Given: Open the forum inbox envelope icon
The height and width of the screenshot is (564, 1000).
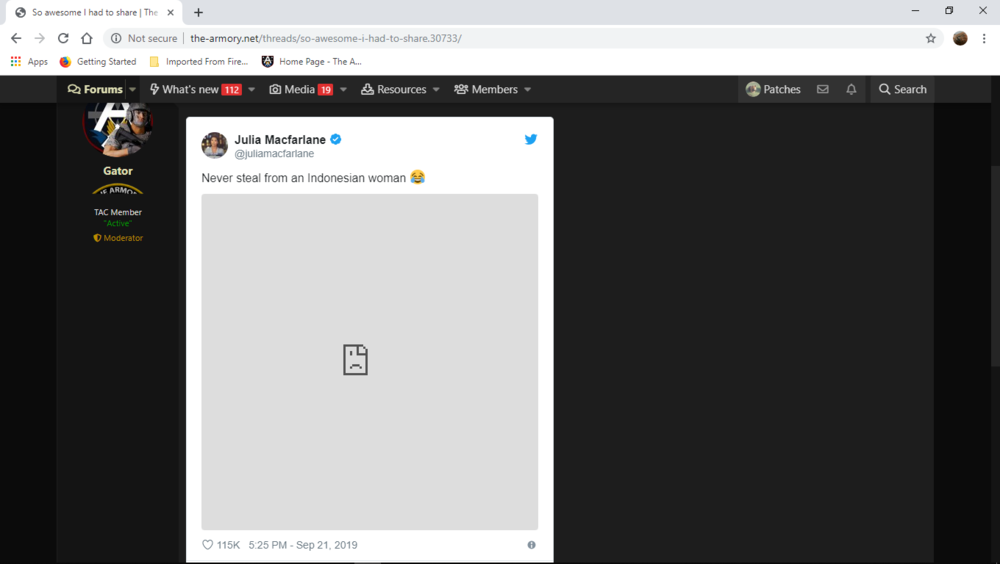Looking at the screenshot, I should [822, 89].
